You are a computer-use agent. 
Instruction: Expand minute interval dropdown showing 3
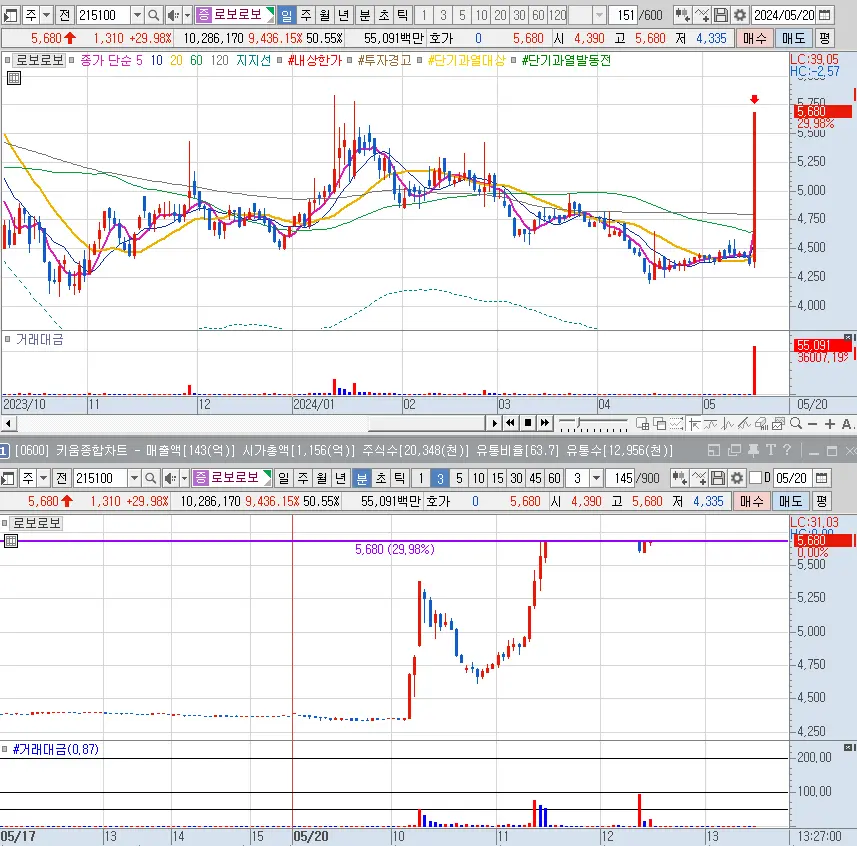pos(596,478)
